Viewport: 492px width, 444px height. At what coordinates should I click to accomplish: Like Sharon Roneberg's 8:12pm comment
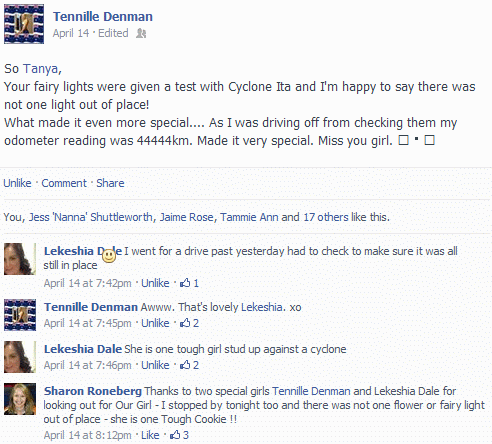tap(150, 435)
